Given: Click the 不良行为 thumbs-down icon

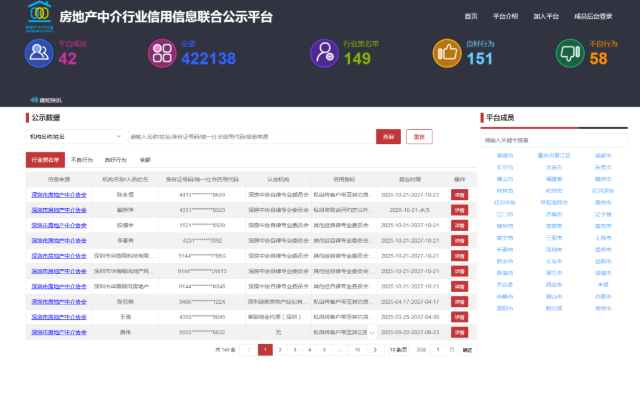Looking at the screenshot, I should coord(570,53).
